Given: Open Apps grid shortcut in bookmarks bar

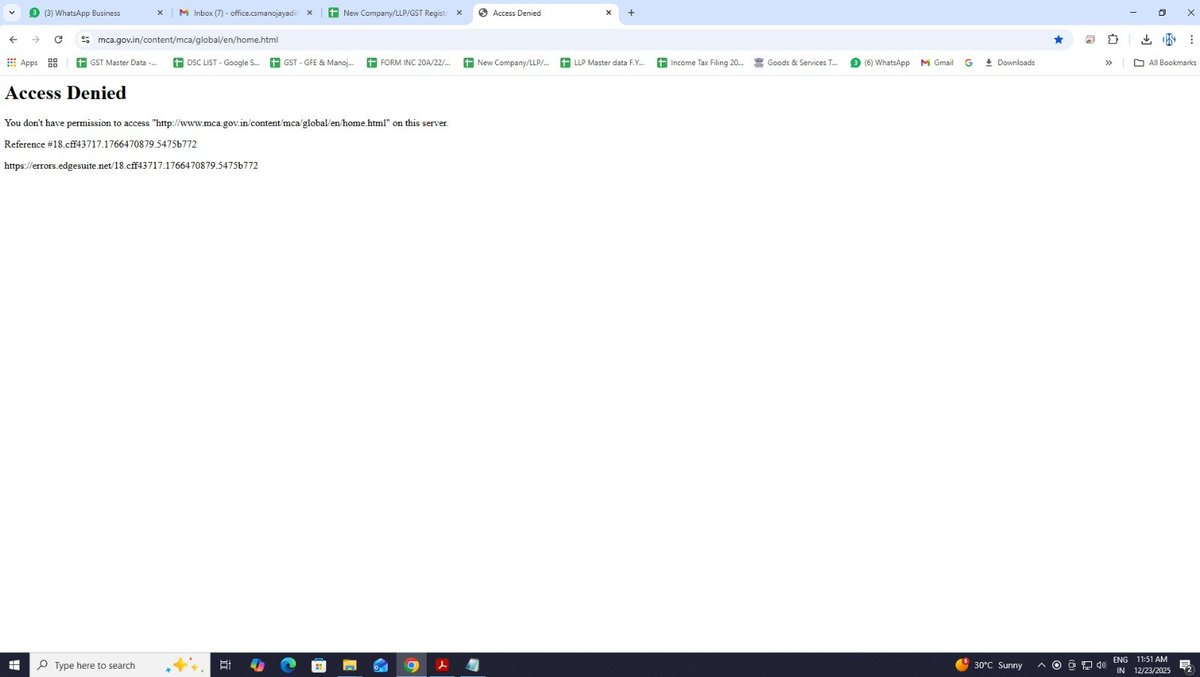Looking at the screenshot, I should click(x=22, y=62).
